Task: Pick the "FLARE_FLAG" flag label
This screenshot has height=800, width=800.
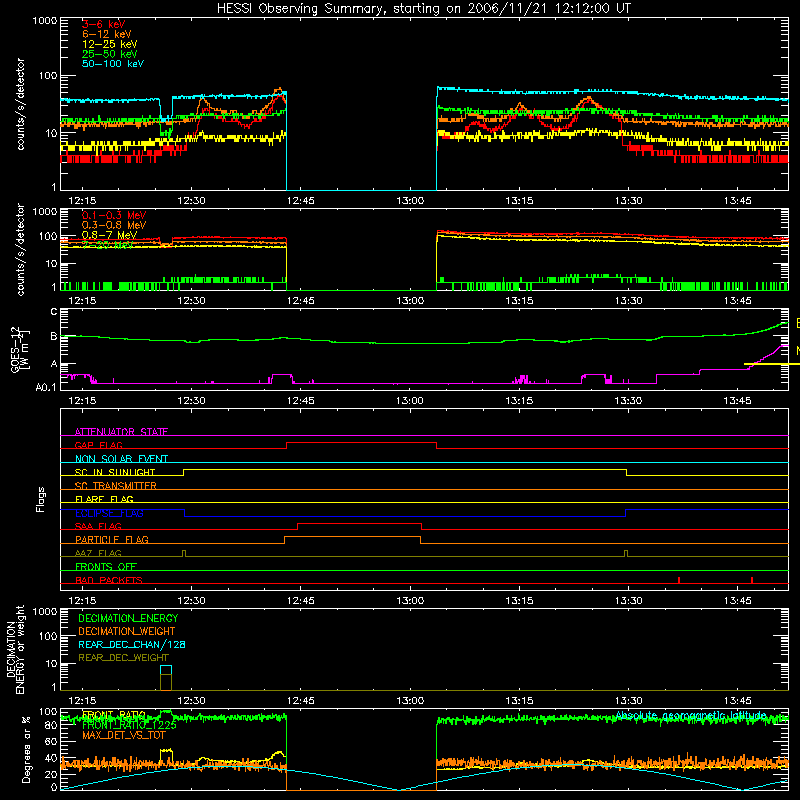Action: point(104,499)
